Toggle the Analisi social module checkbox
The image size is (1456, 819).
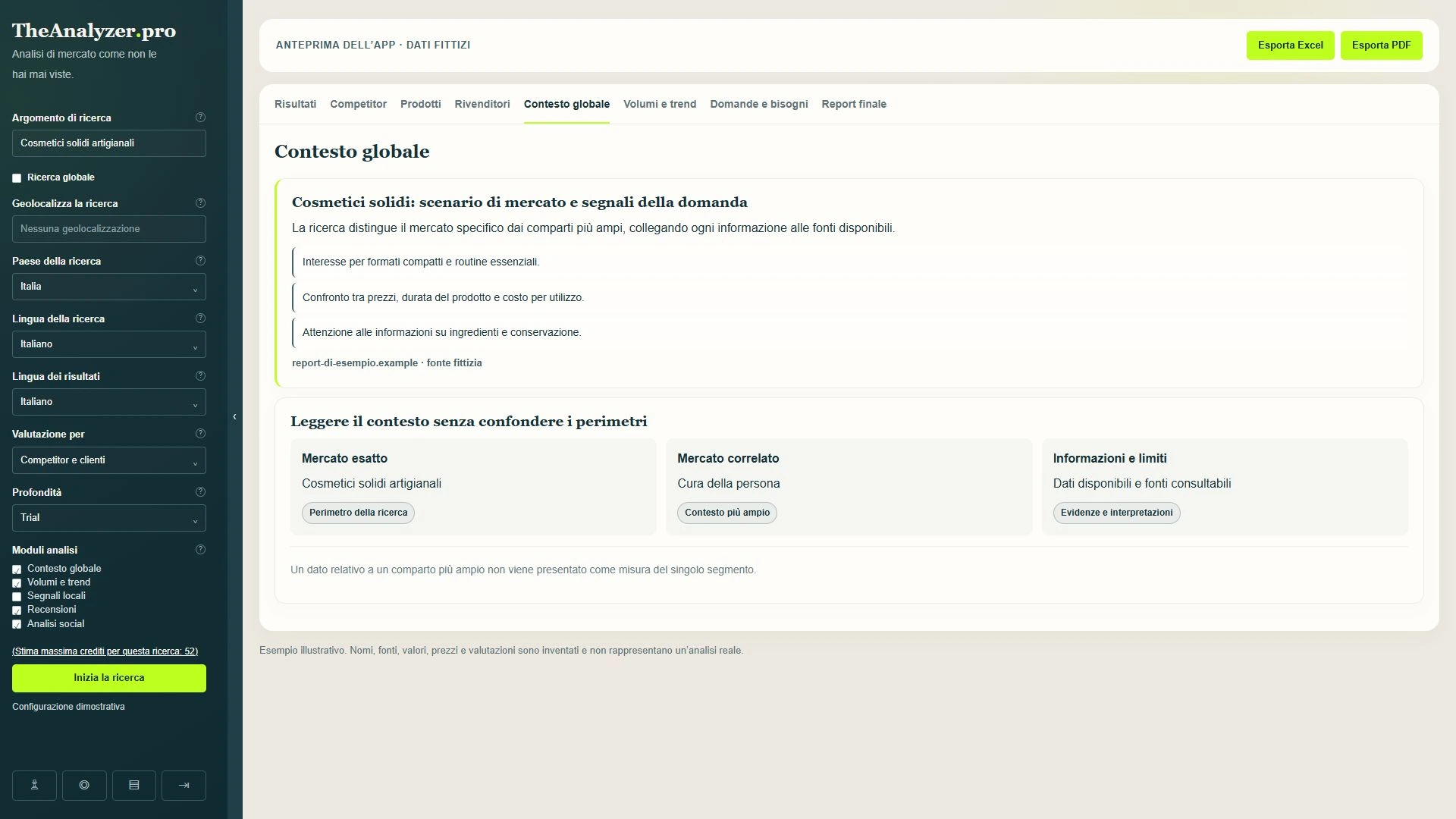pyautogui.click(x=17, y=625)
